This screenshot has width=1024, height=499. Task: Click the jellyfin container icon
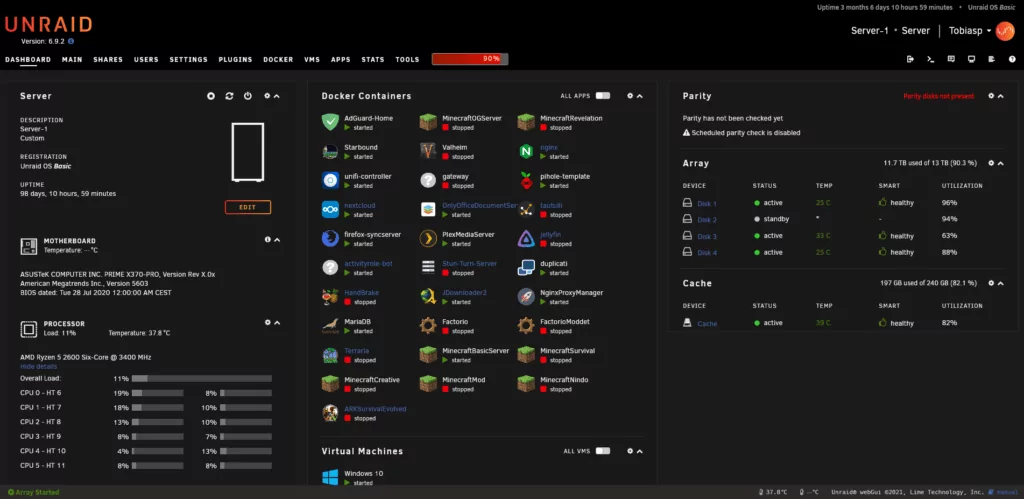[x=526, y=238]
